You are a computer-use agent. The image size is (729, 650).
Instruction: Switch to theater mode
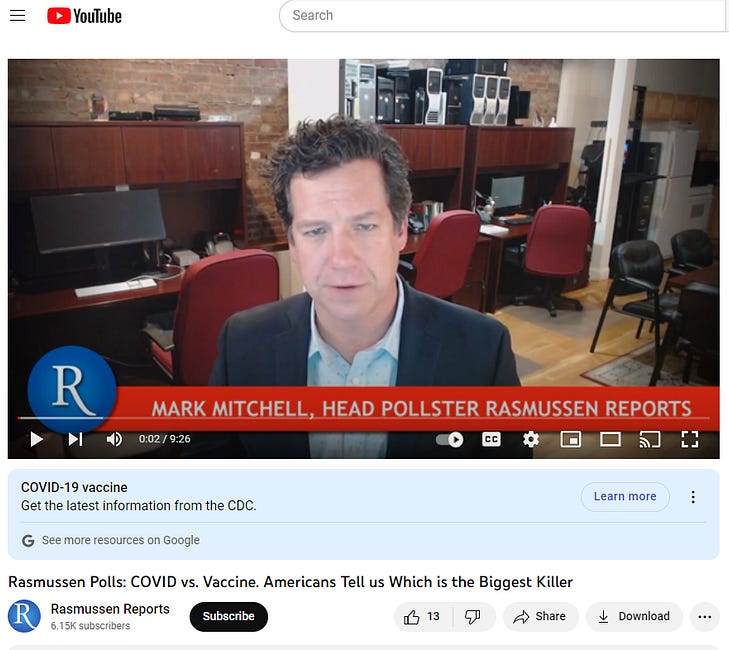coord(610,439)
